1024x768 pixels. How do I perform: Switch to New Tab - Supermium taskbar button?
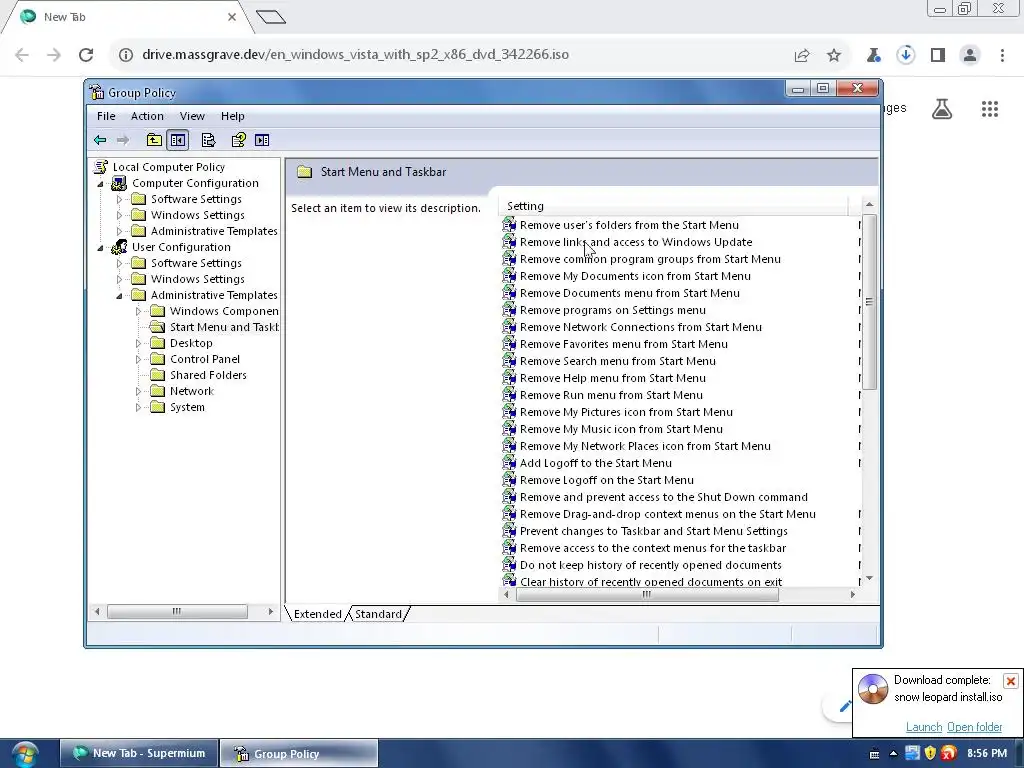pyautogui.click(x=138, y=754)
